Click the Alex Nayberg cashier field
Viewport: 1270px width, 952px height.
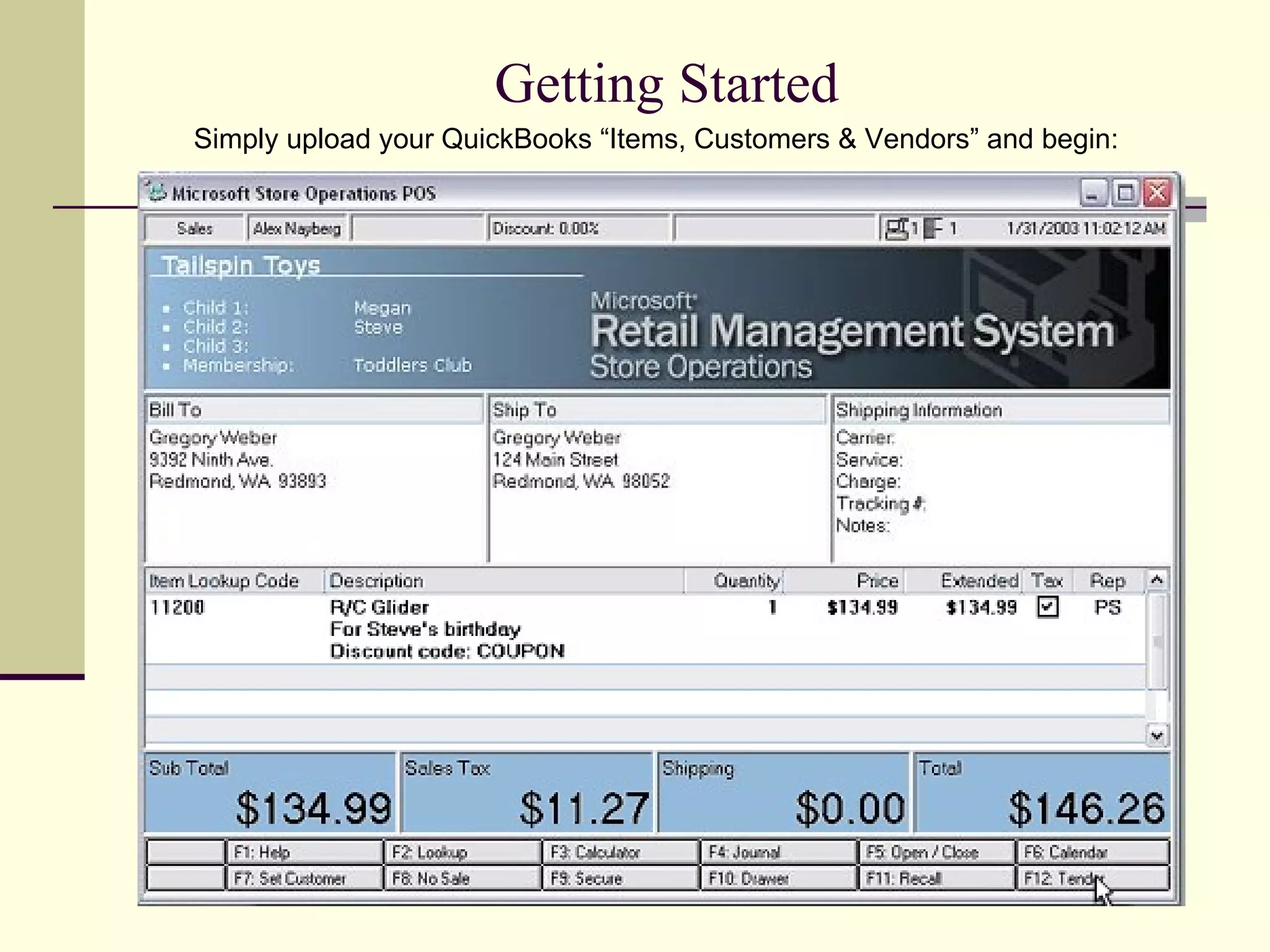[298, 228]
